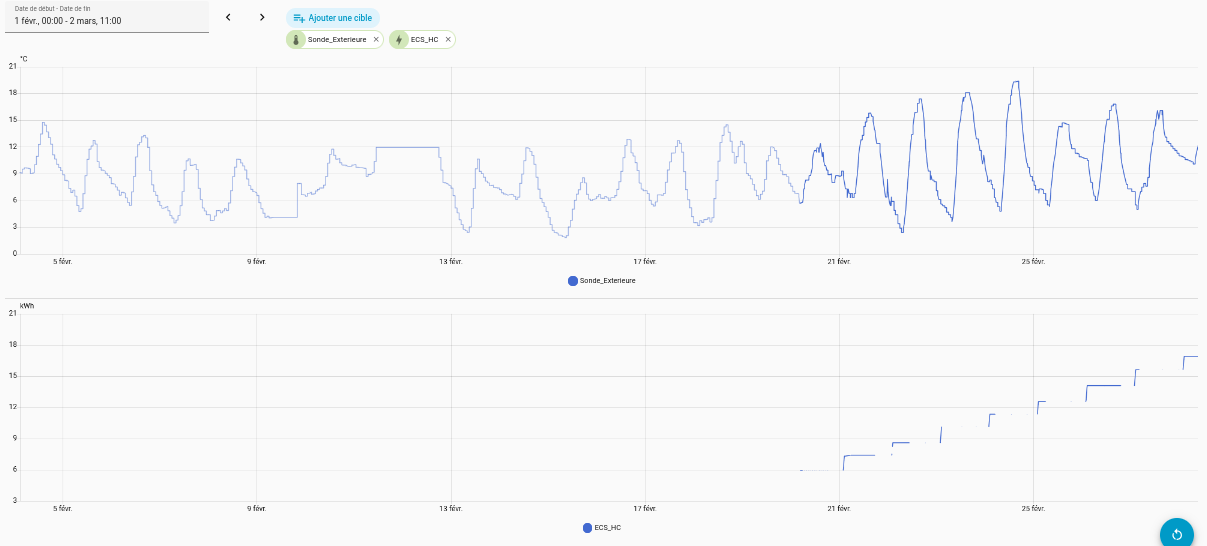Select the ECS_HC chip label
Screen dimensions: 1207x546
424,40
